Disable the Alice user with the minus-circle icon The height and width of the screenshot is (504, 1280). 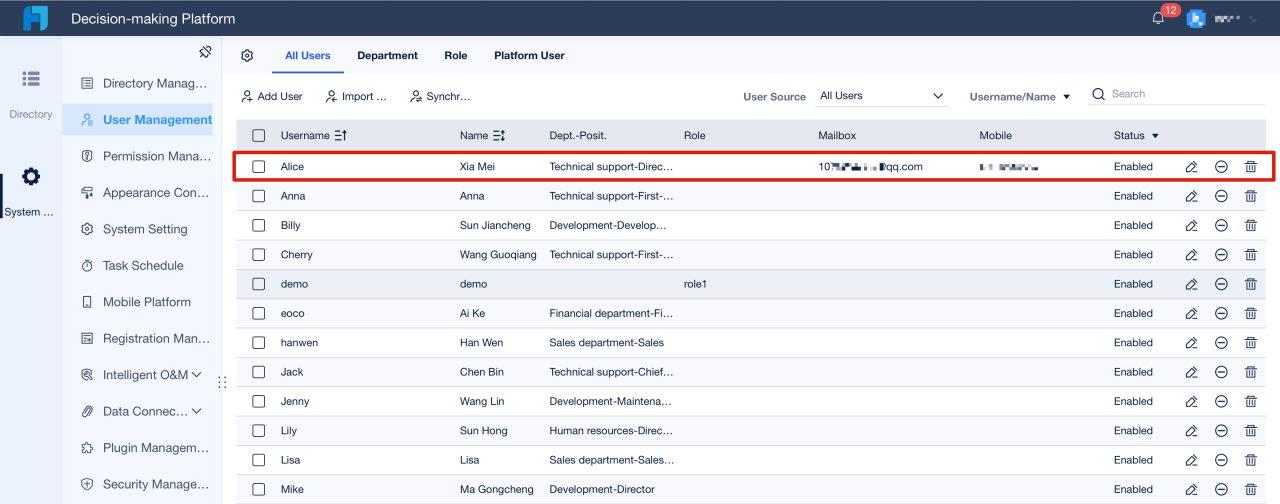pos(1221,167)
